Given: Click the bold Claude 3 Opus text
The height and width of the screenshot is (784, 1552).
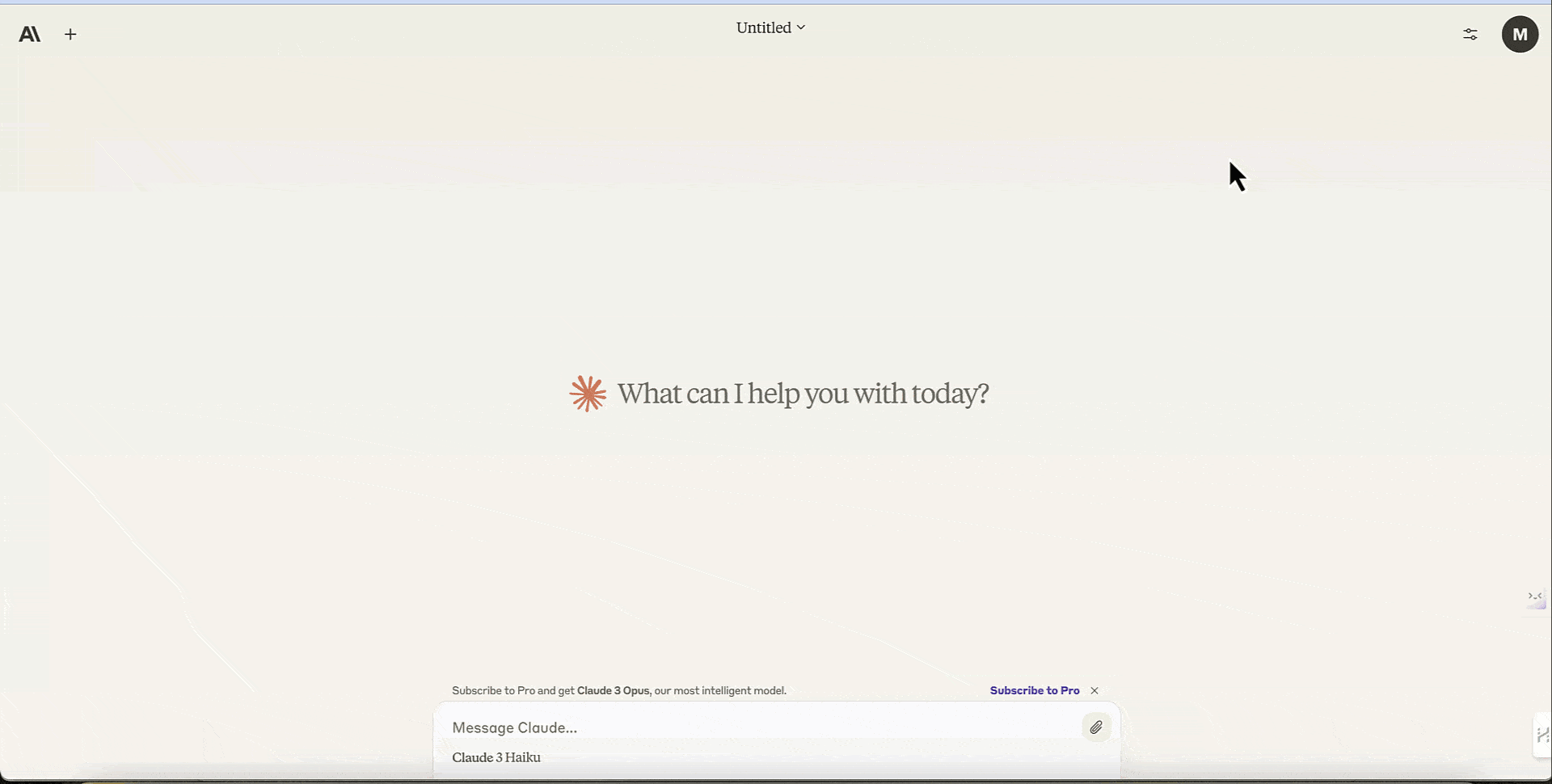Looking at the screenshot, I should 614,690.
